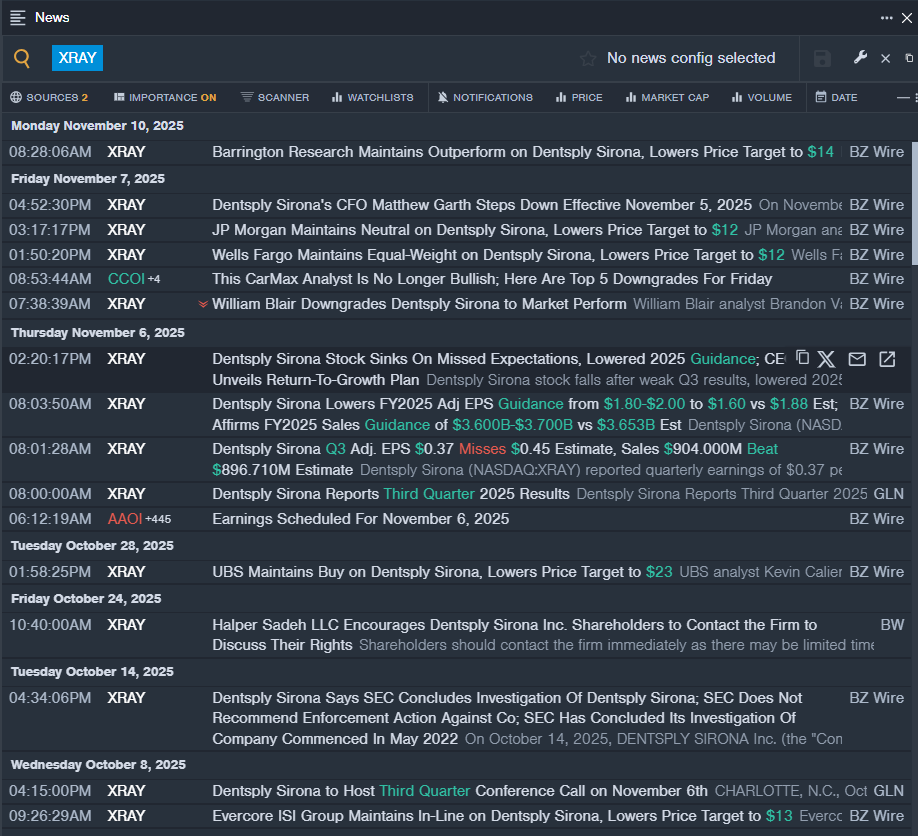Click the search magnifier icon
Image resolution: width=918 pixels, height=836 pixels.
click(22, 58)
